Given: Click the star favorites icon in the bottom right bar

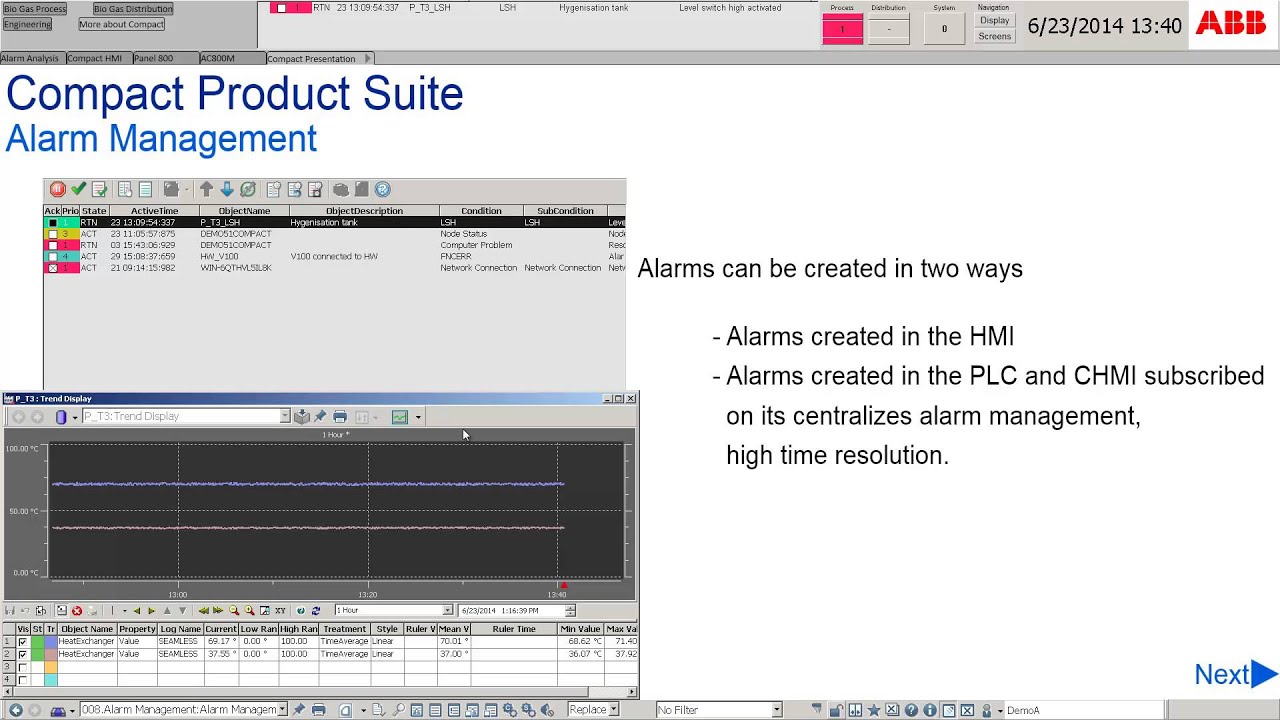Looking at the screenshot, I should point(873,710).
